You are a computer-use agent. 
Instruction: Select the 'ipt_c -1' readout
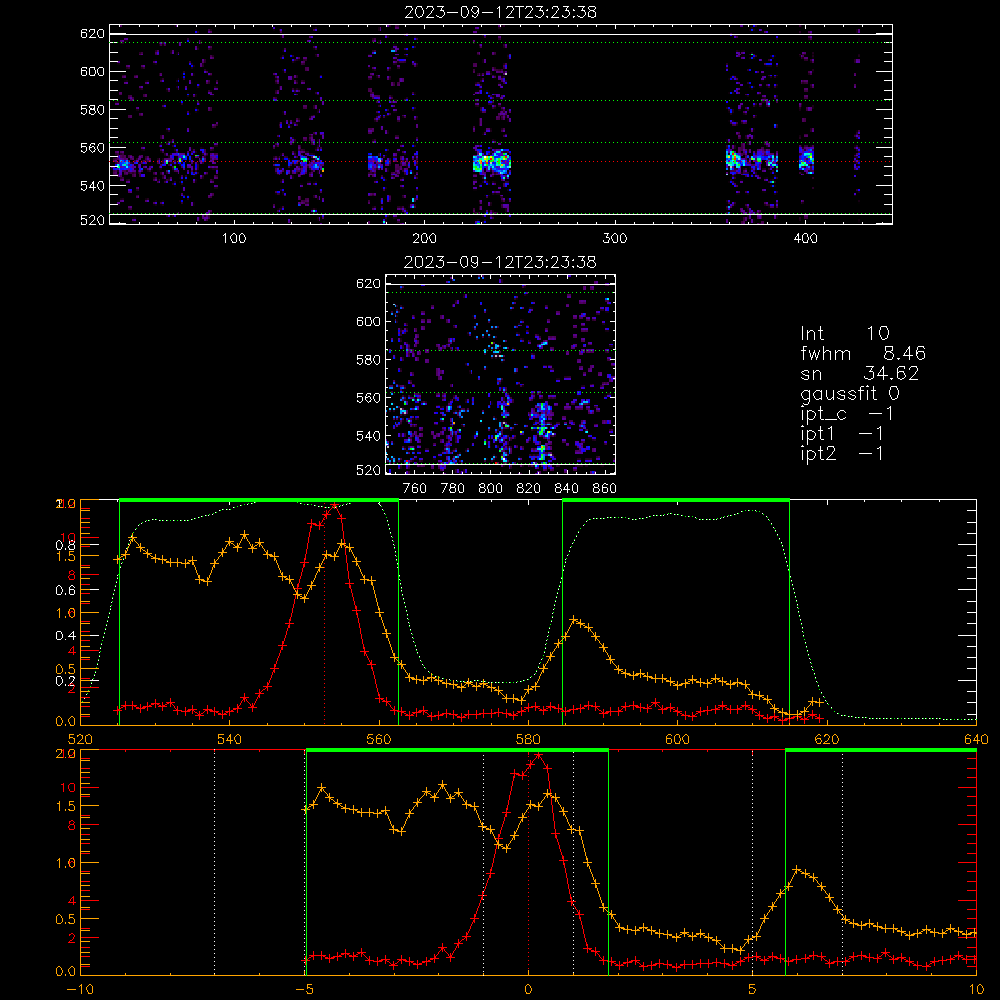[x=847, y=414]
